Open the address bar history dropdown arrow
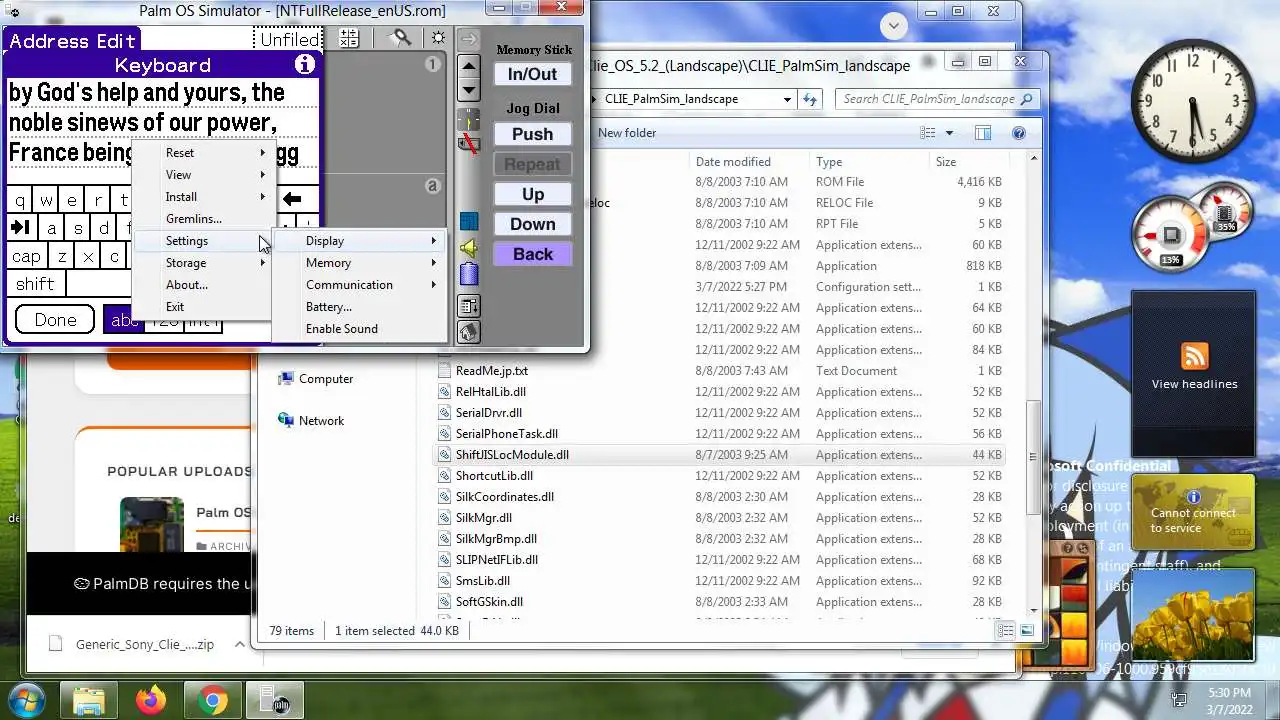The image size is (1280, 720). click(788, 99)
